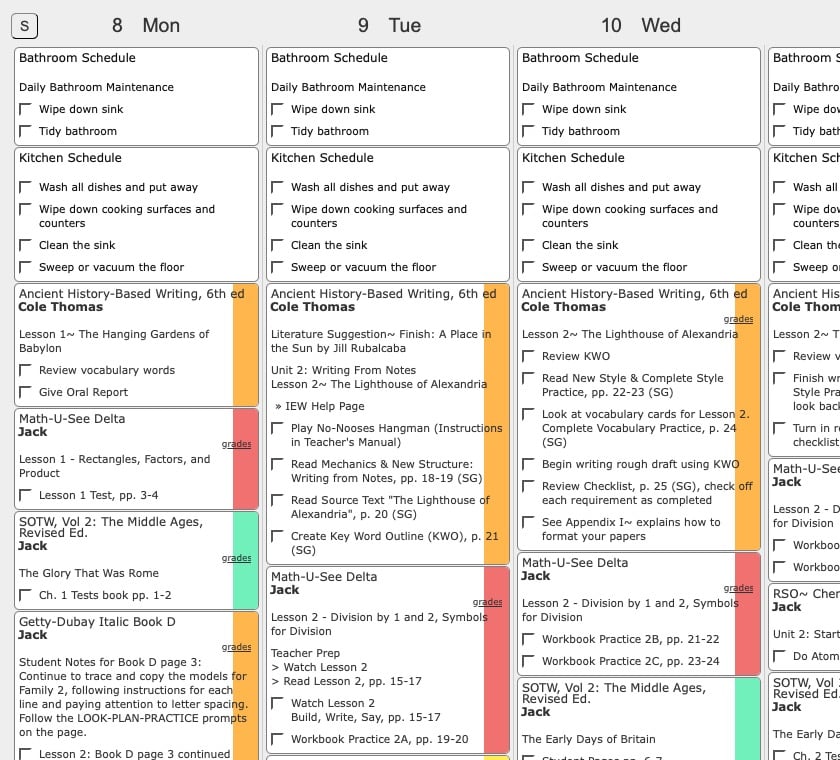Check Review Checklist, p. 25 (SG) box
840x760 pixels.
tap(528, 486)
